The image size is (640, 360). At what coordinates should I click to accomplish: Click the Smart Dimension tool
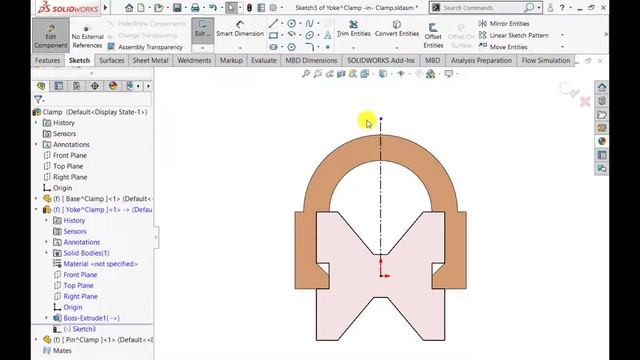pos(240,29)
